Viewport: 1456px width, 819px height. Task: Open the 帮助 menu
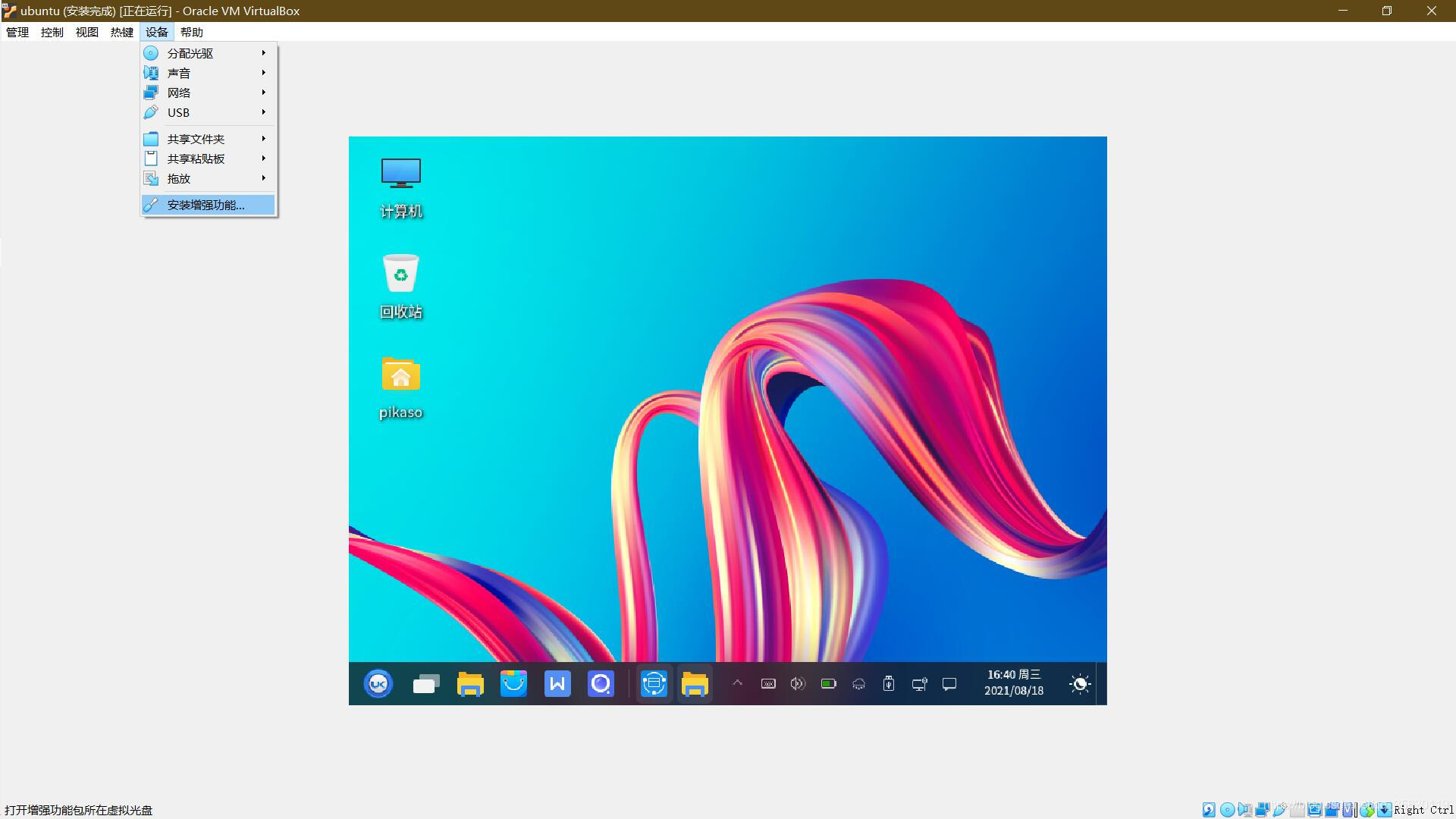click(192, 32)
